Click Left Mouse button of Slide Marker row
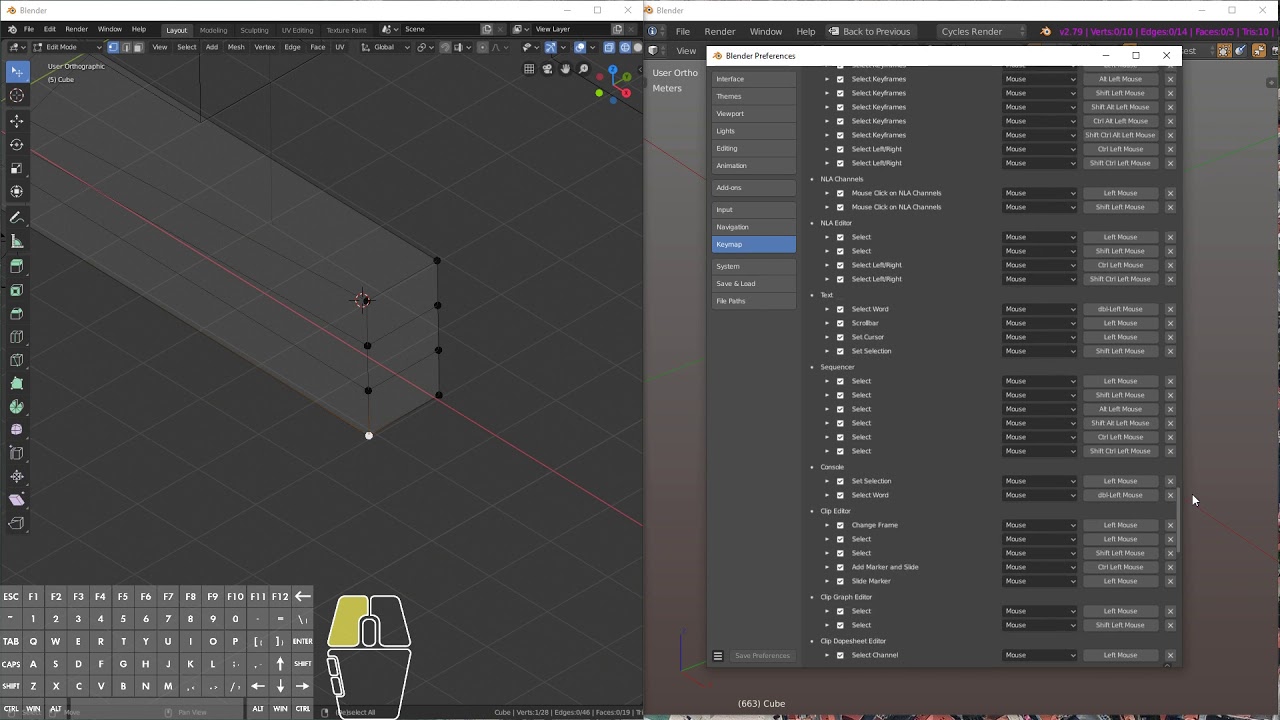This screenshot has height=720, width=1280. coord(1120,581)
